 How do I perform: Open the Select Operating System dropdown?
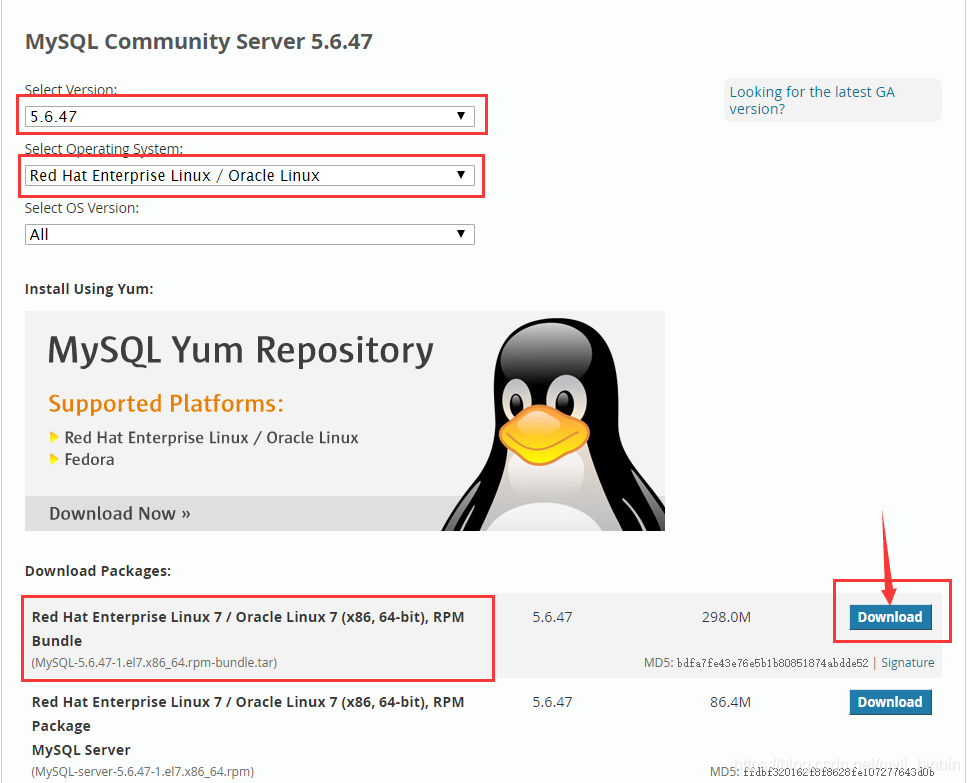tap(250, 176)
